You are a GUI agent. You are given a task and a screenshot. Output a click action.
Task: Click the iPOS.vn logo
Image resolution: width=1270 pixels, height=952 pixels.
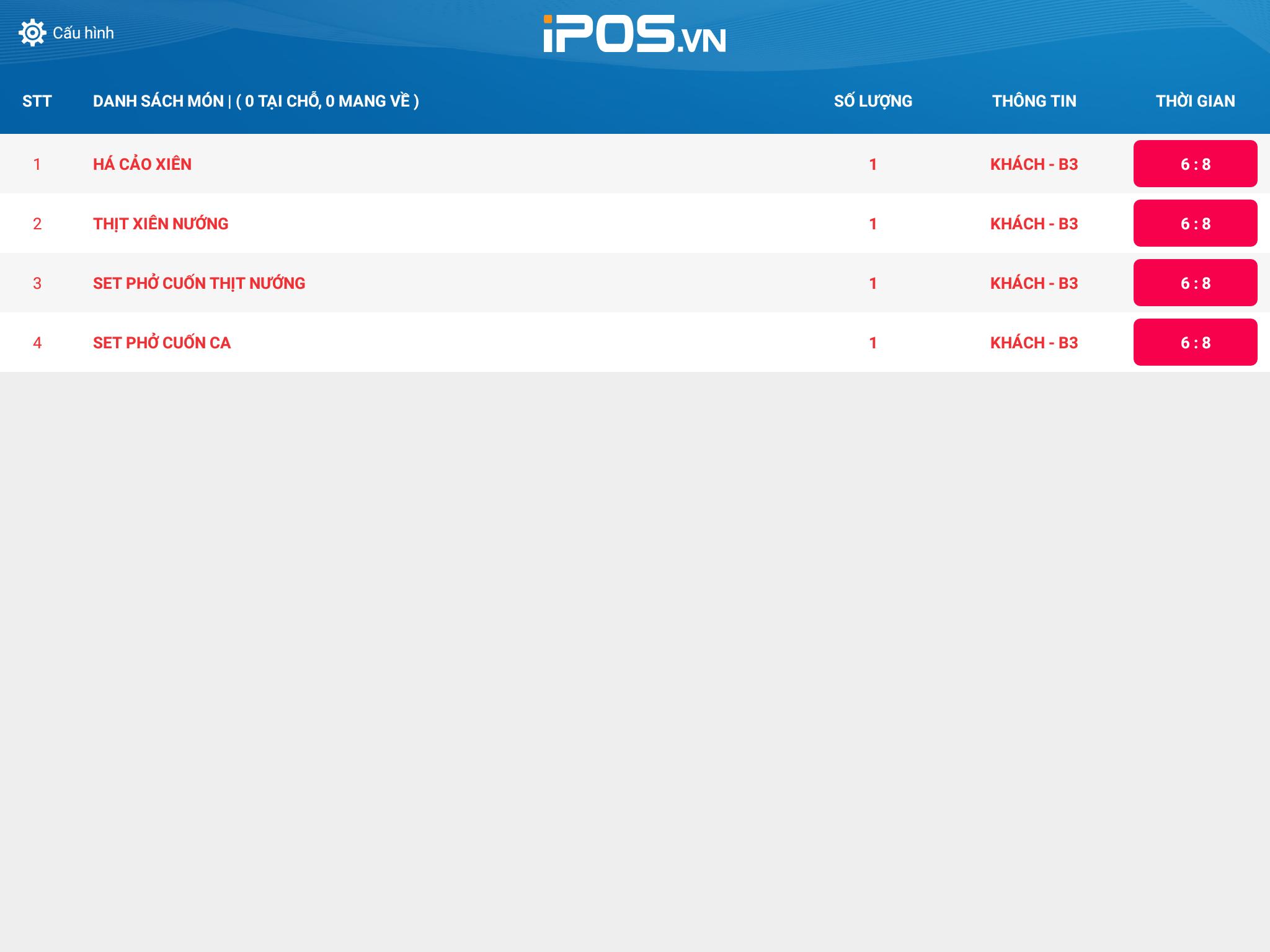(634, 34)
